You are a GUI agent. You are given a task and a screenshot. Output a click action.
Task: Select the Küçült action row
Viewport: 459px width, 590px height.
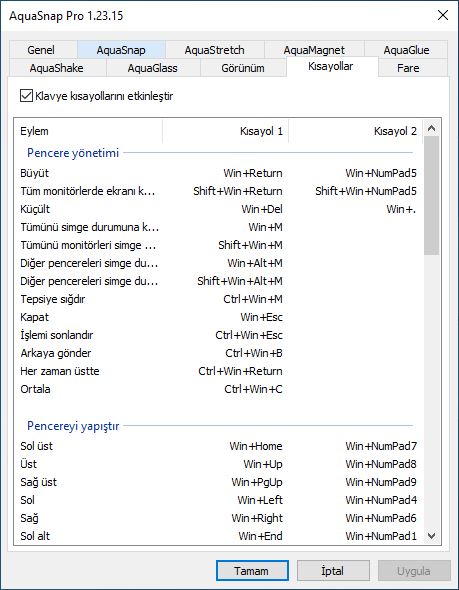point(218,209)
